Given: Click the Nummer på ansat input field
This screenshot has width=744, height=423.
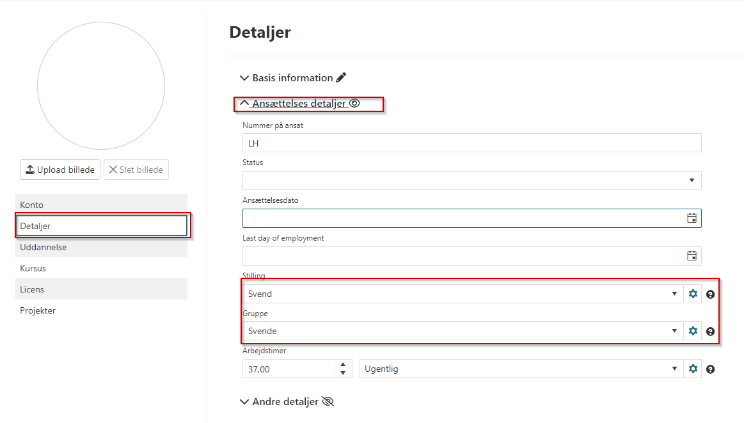Looking at the screenshot, I should coord(471,143).
